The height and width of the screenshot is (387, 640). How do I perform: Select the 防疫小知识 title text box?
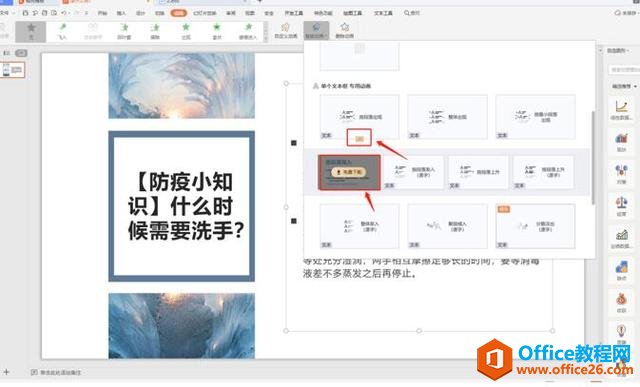click(182, 206)
